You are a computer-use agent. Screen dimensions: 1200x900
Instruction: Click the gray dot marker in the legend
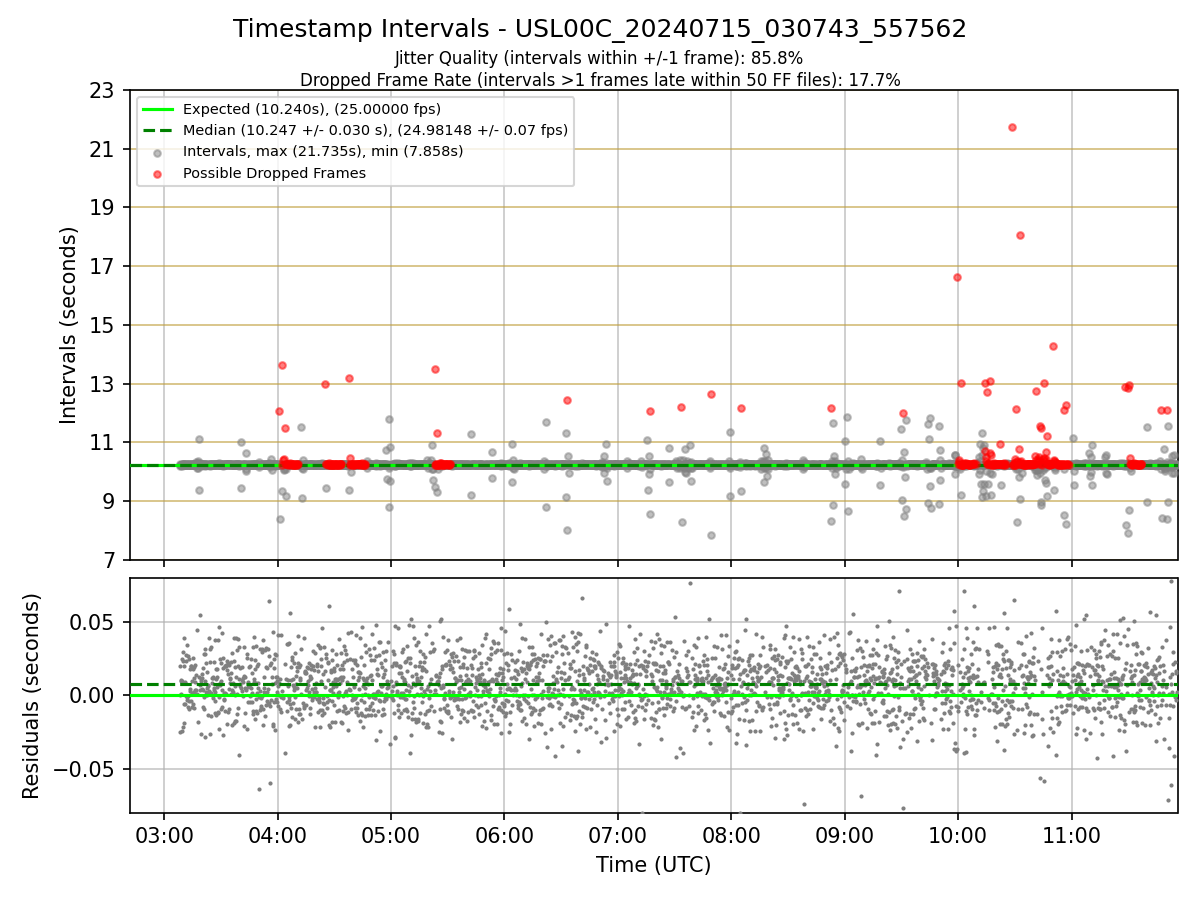click(158, 152)
